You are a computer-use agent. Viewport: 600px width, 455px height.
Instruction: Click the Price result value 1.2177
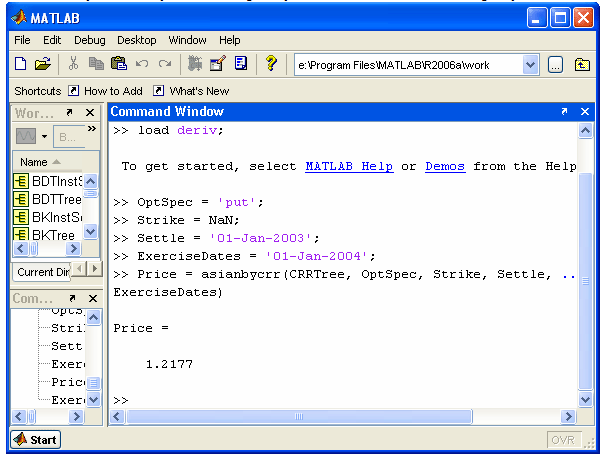pos(169,364)
